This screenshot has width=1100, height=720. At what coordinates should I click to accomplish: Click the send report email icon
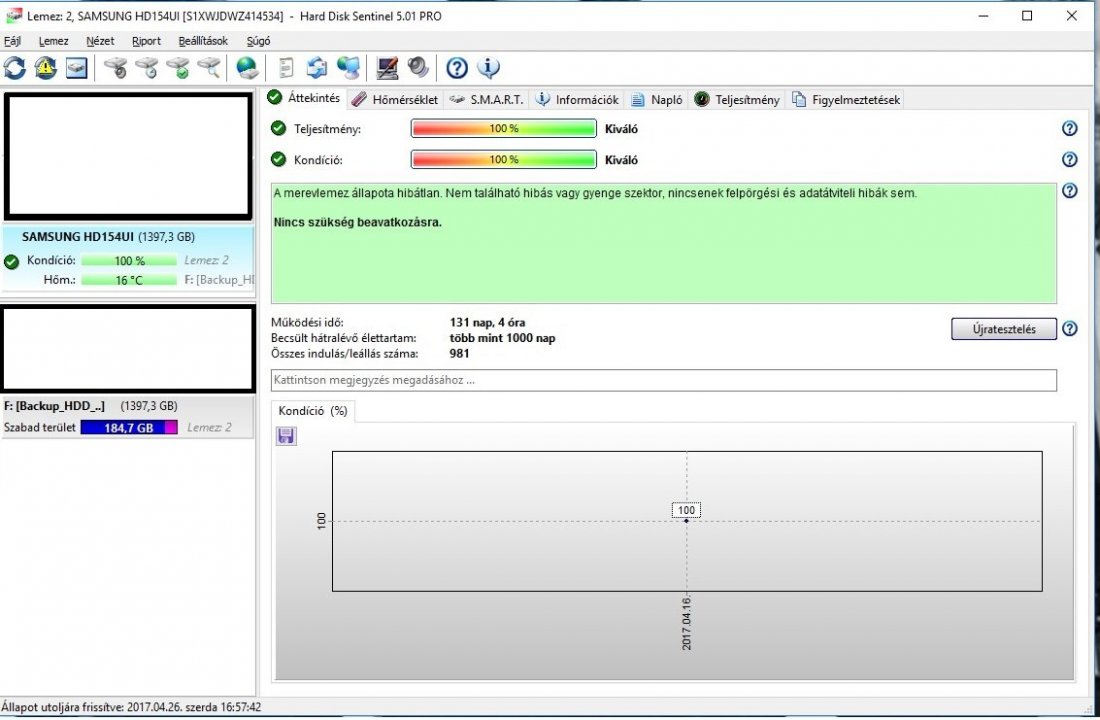coord(317,68)
